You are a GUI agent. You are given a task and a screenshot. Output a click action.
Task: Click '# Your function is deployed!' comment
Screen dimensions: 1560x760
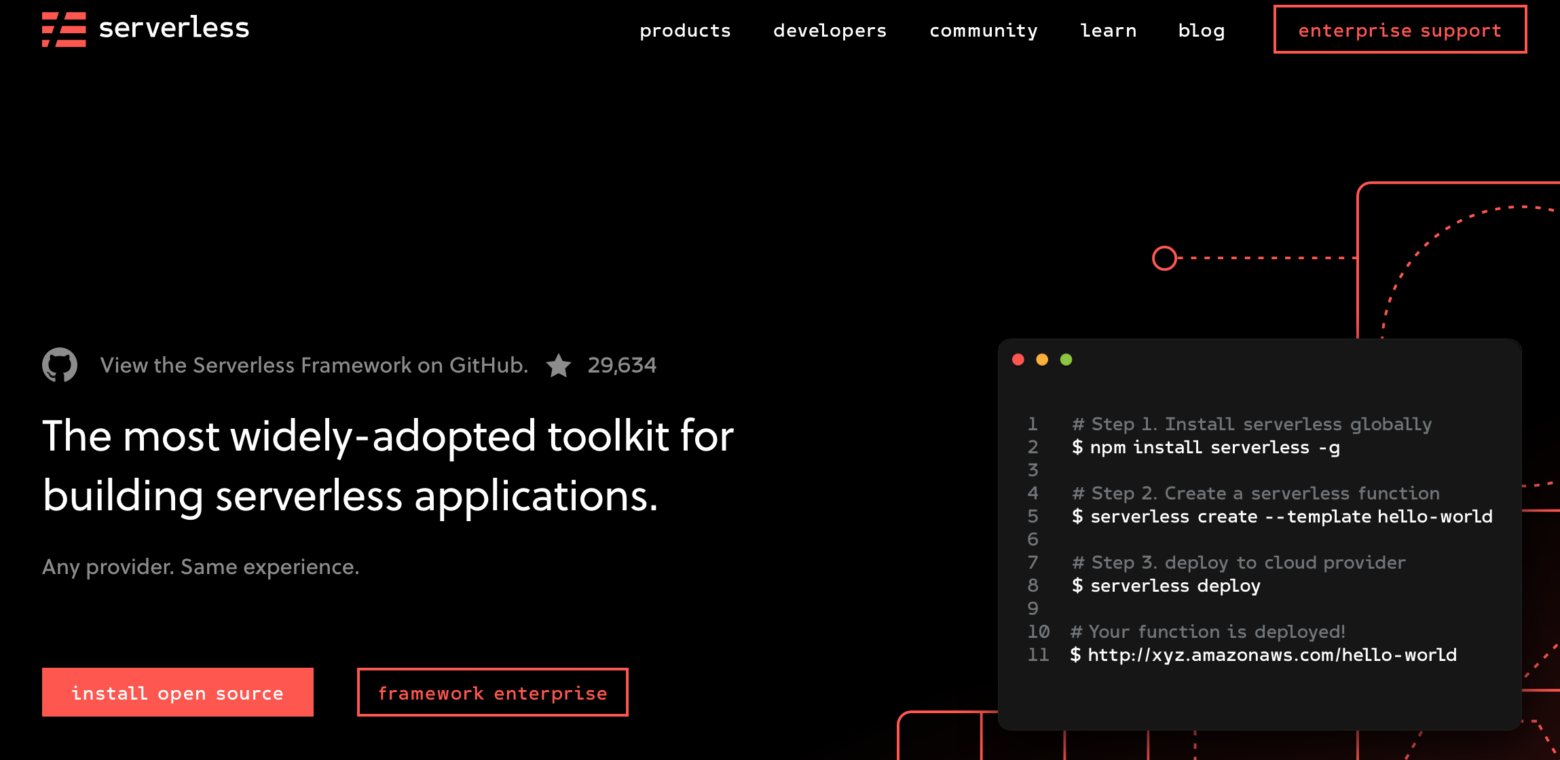(1208, 632)
